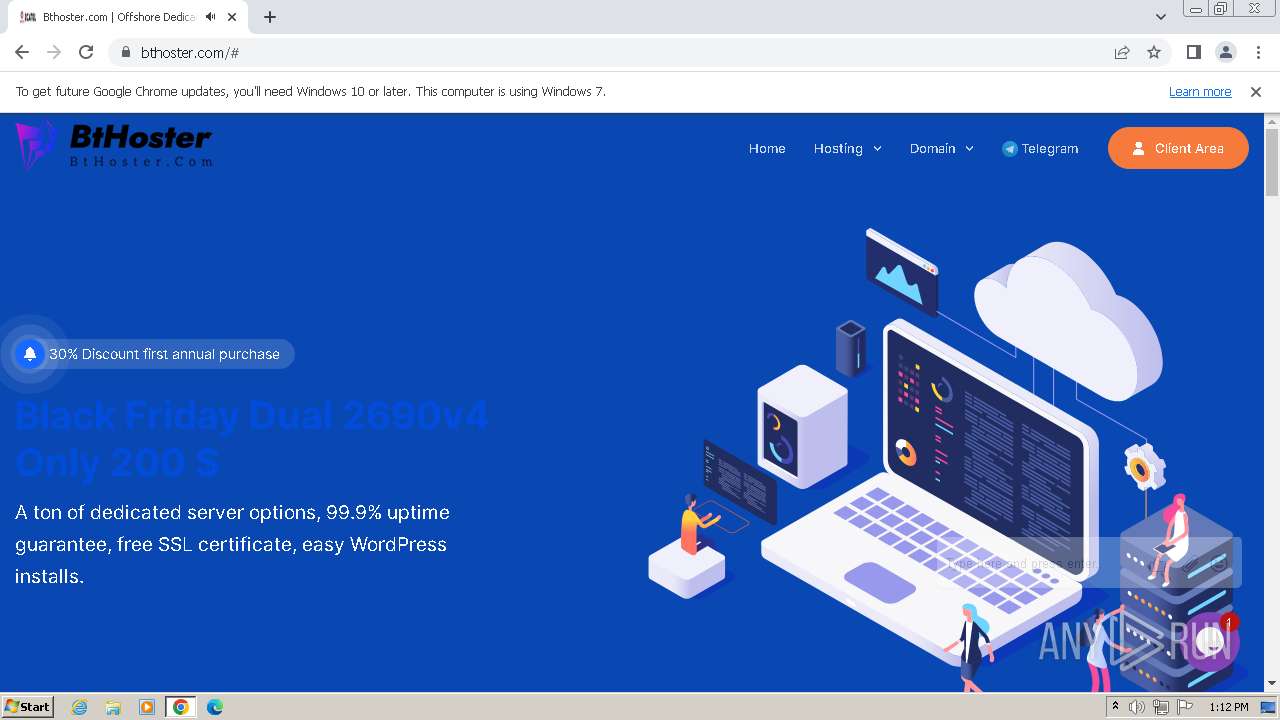Select the Chrome taskbar button
Image resolution: width=1280 pixels, height=720 pixels.
pos(180,707)
